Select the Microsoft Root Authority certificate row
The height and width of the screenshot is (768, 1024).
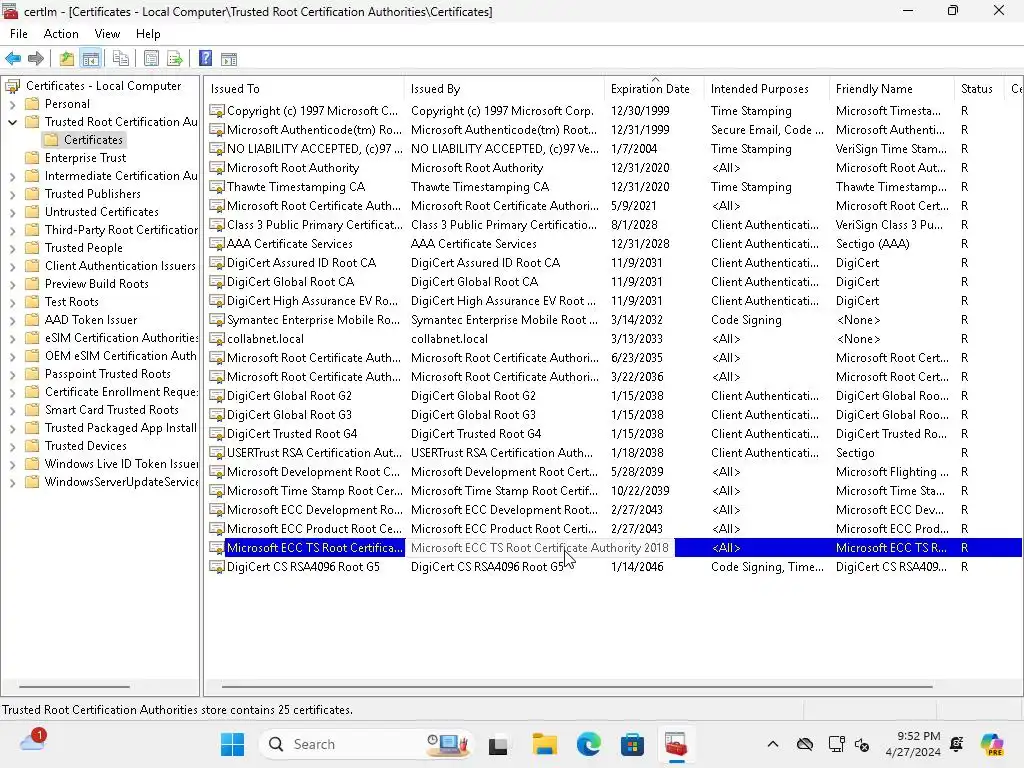coord(614,168)
